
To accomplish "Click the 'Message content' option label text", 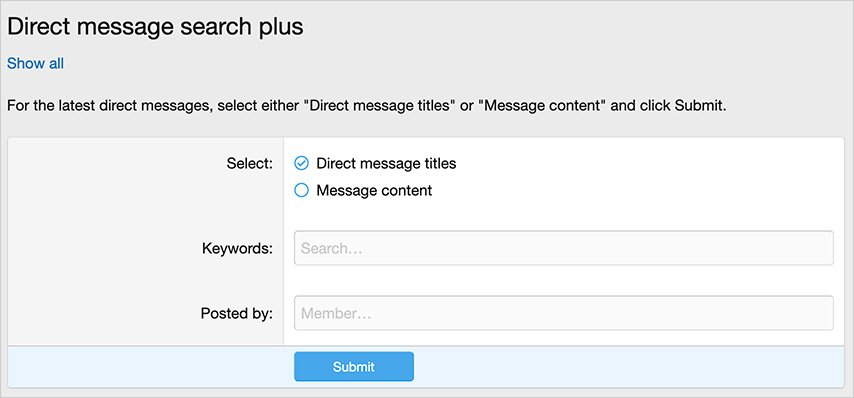I will pyautogui.click(x=374, y=190).
